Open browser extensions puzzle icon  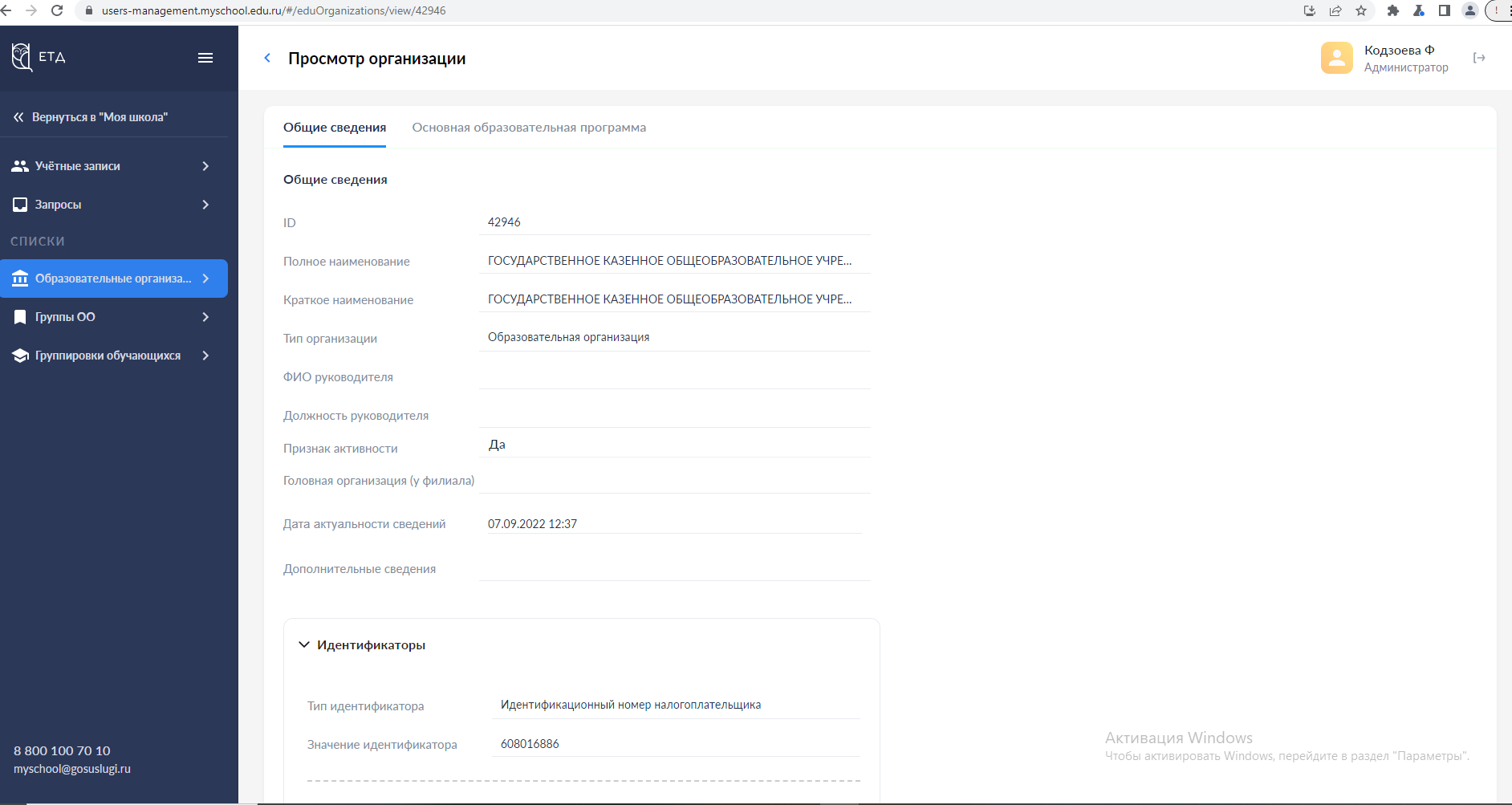click(1393, 10)
